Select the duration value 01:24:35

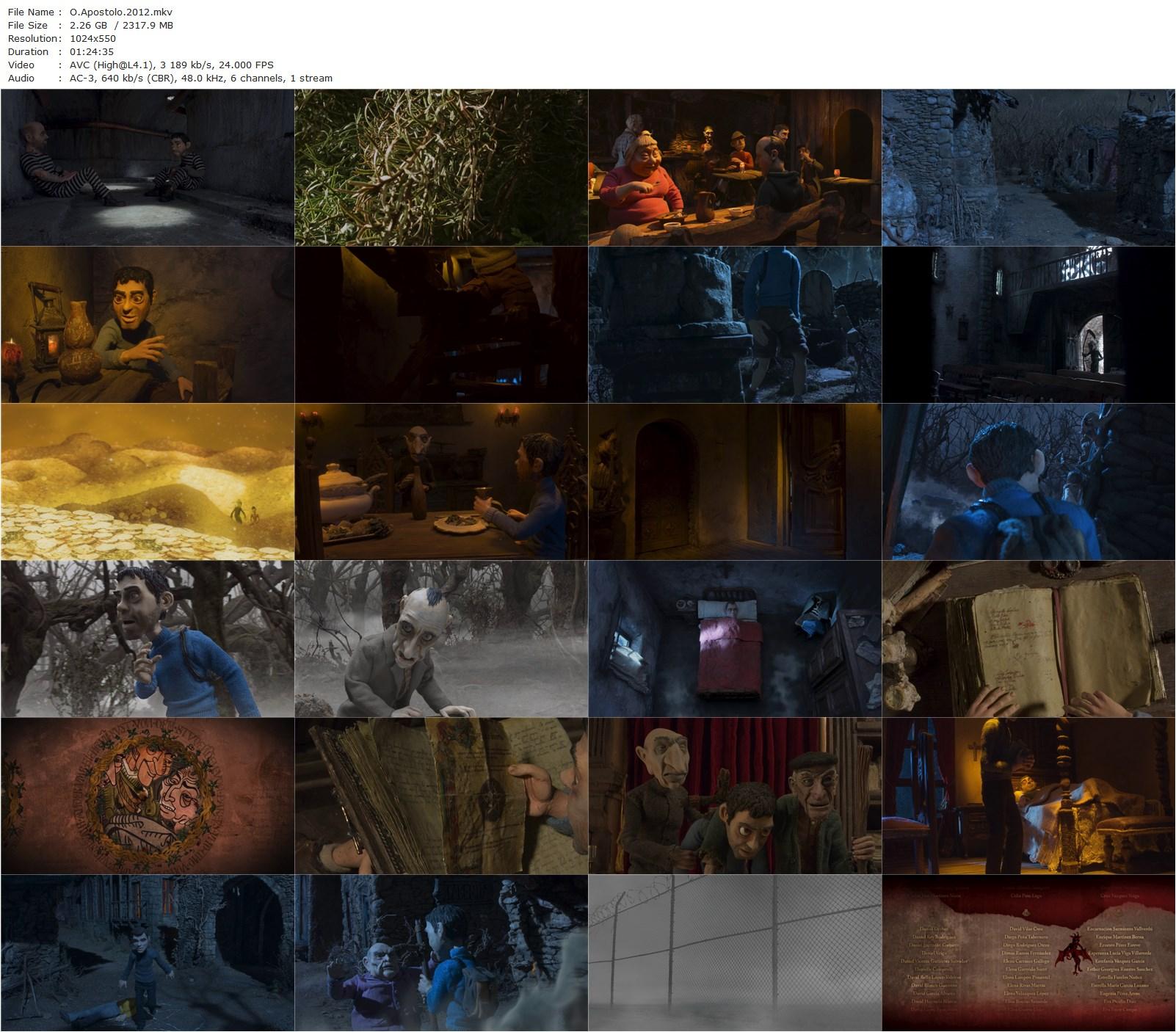click(92, 51)
